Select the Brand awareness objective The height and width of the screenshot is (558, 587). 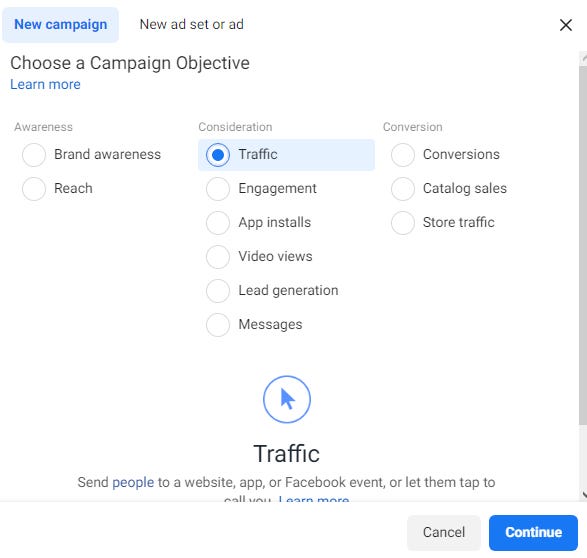(34, 155)
